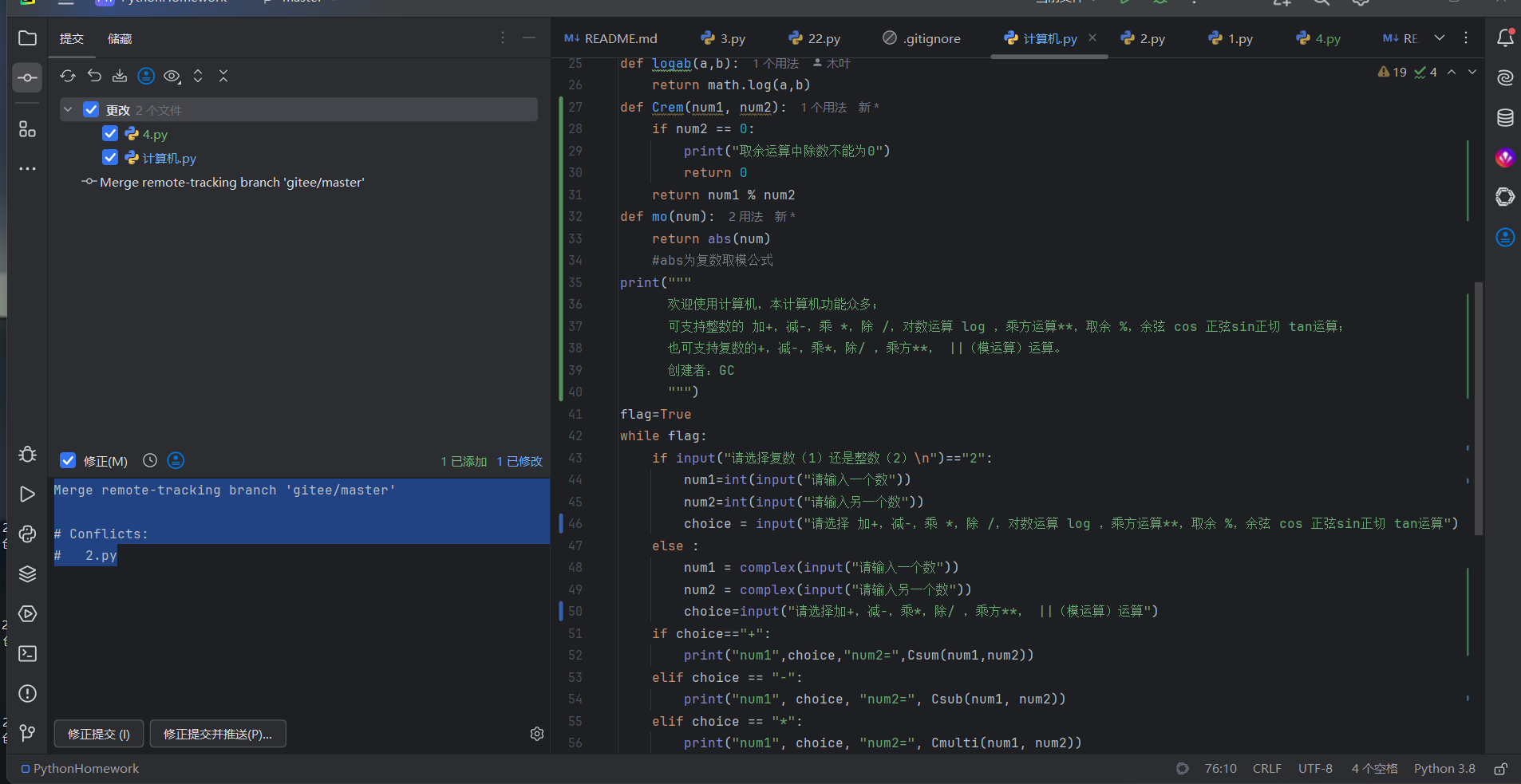Open the README.md editor tab

pyautogui.click(x=610, y=38)
